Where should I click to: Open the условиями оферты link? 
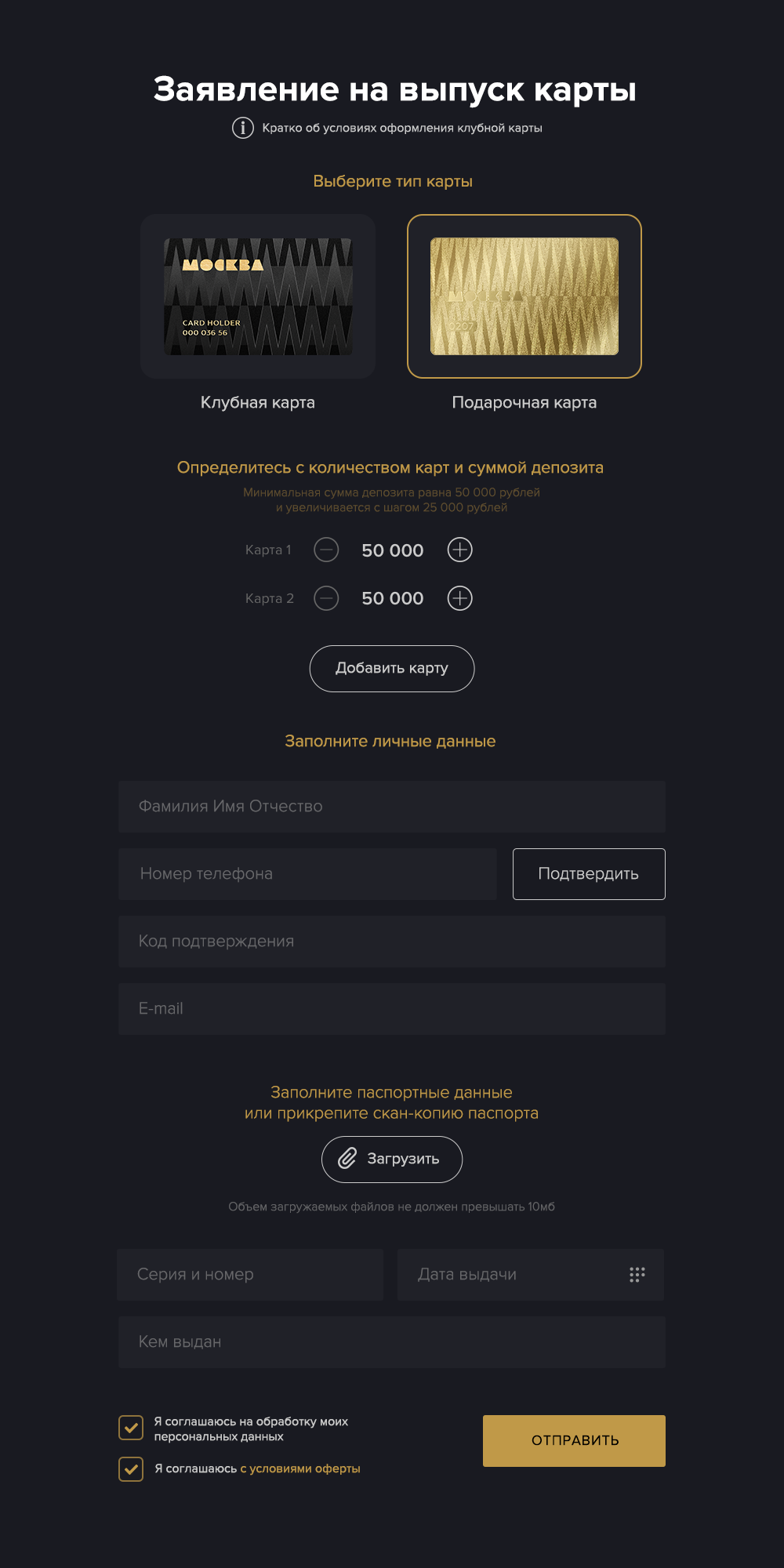300,1468
